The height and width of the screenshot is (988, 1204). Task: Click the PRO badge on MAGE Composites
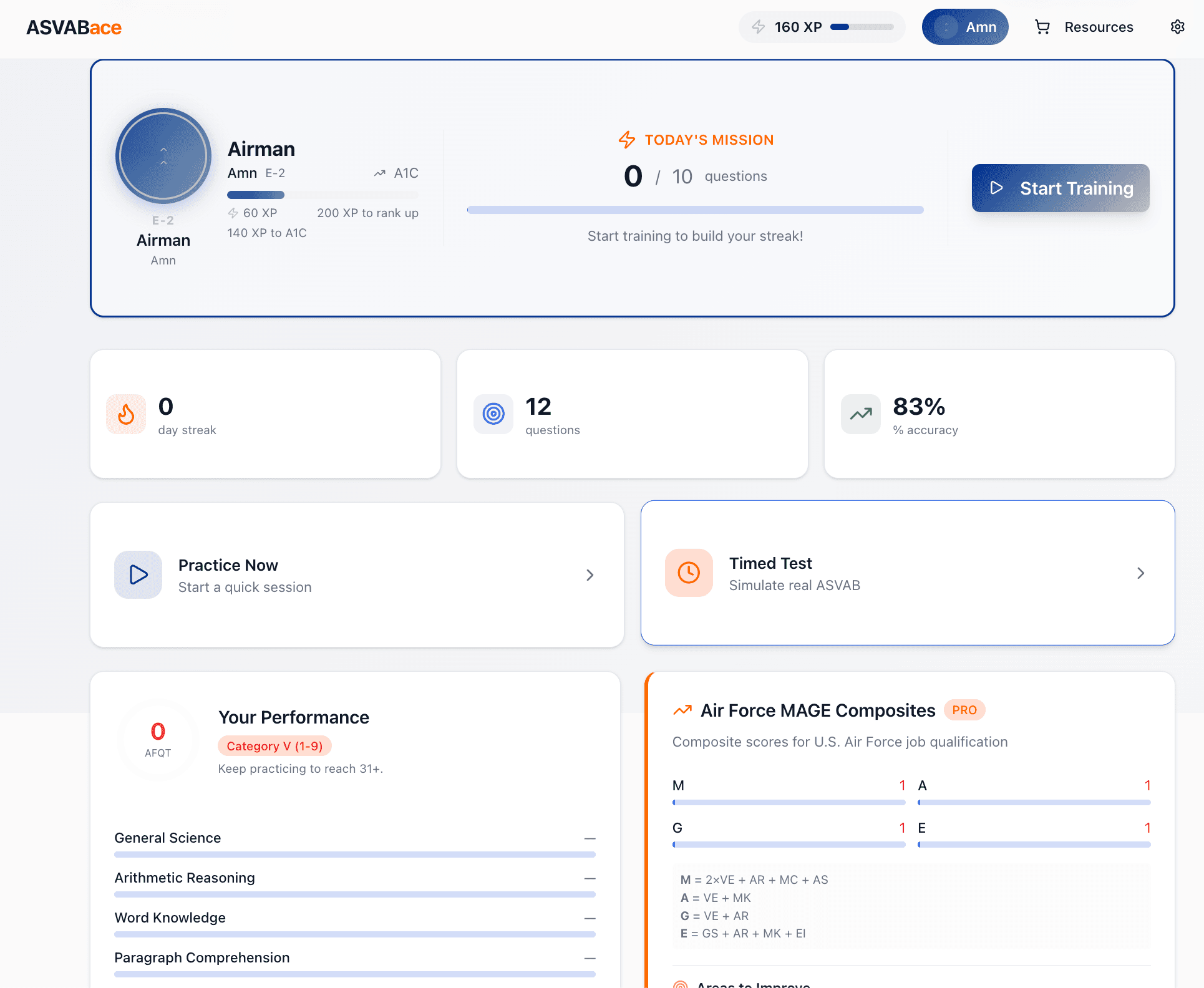click(964, 710)
